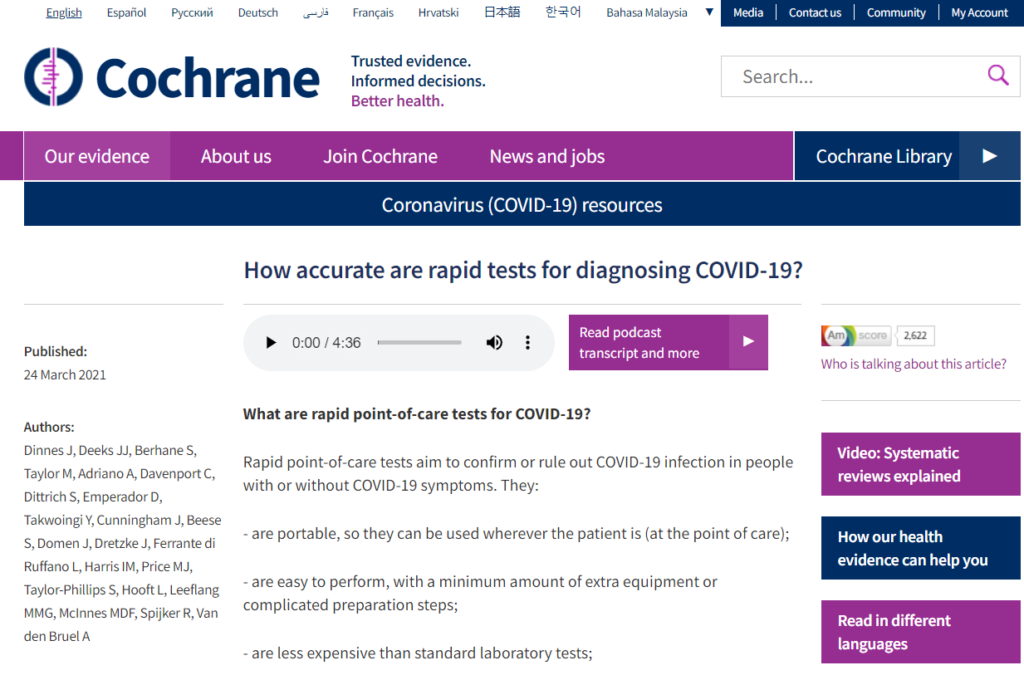Switch language to Japanese 日本語
The height and width of the screenshot is (675, 1024).
(x=502, y=12)
